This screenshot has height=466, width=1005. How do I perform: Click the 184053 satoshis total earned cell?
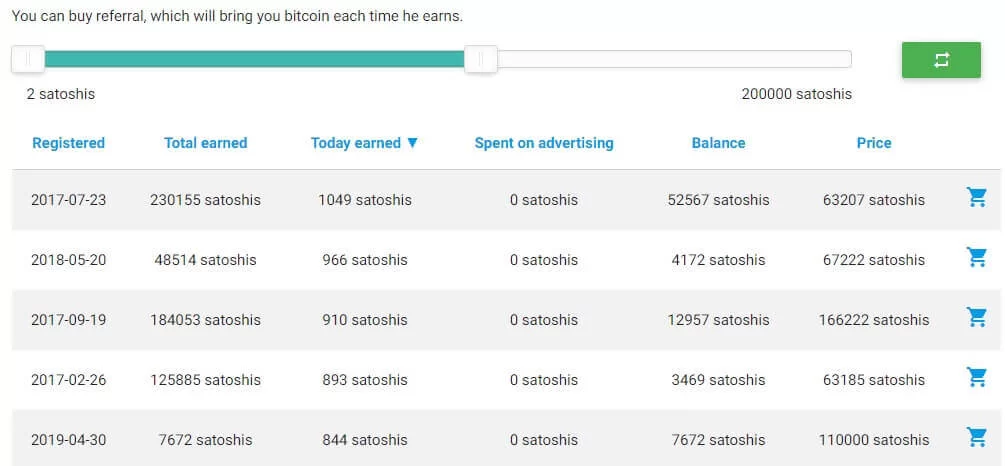(x=206, y=320)
